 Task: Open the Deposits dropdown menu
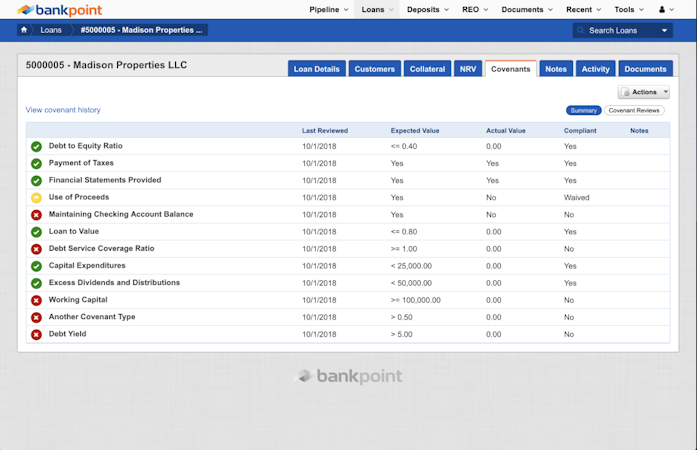pyautogui.click(x=428, y=9)
